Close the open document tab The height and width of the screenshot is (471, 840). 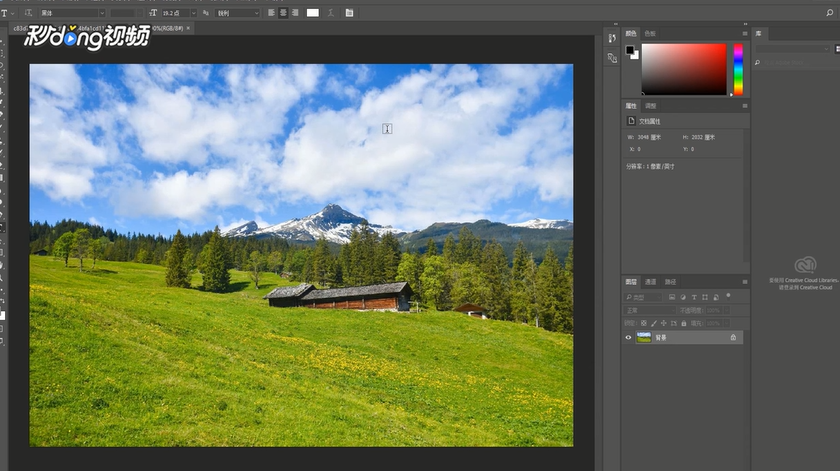coord(188,28)
